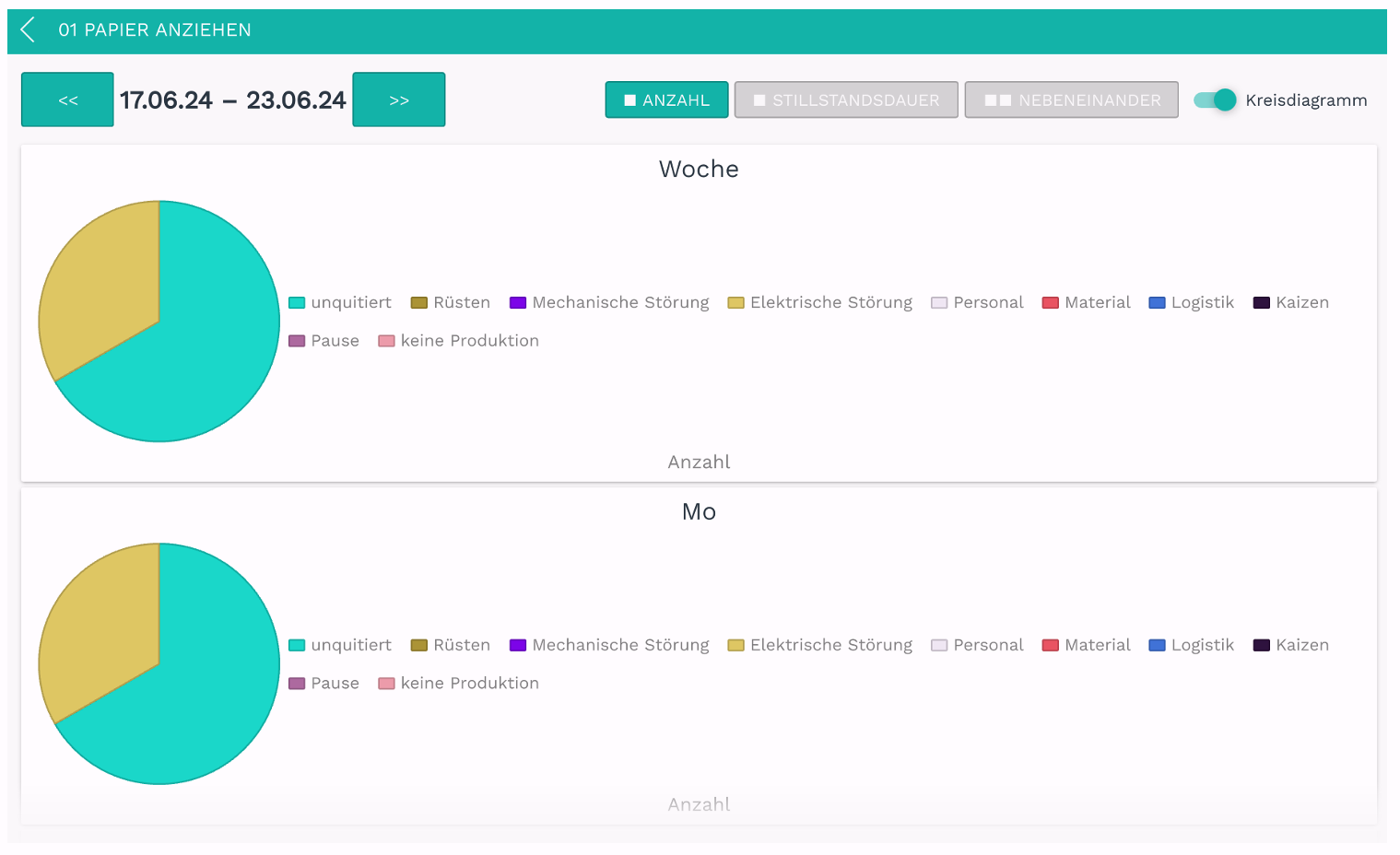Click the Personal legend icon in Mo chart
This screenshot has width=1400, height=855.
[939, 646]
